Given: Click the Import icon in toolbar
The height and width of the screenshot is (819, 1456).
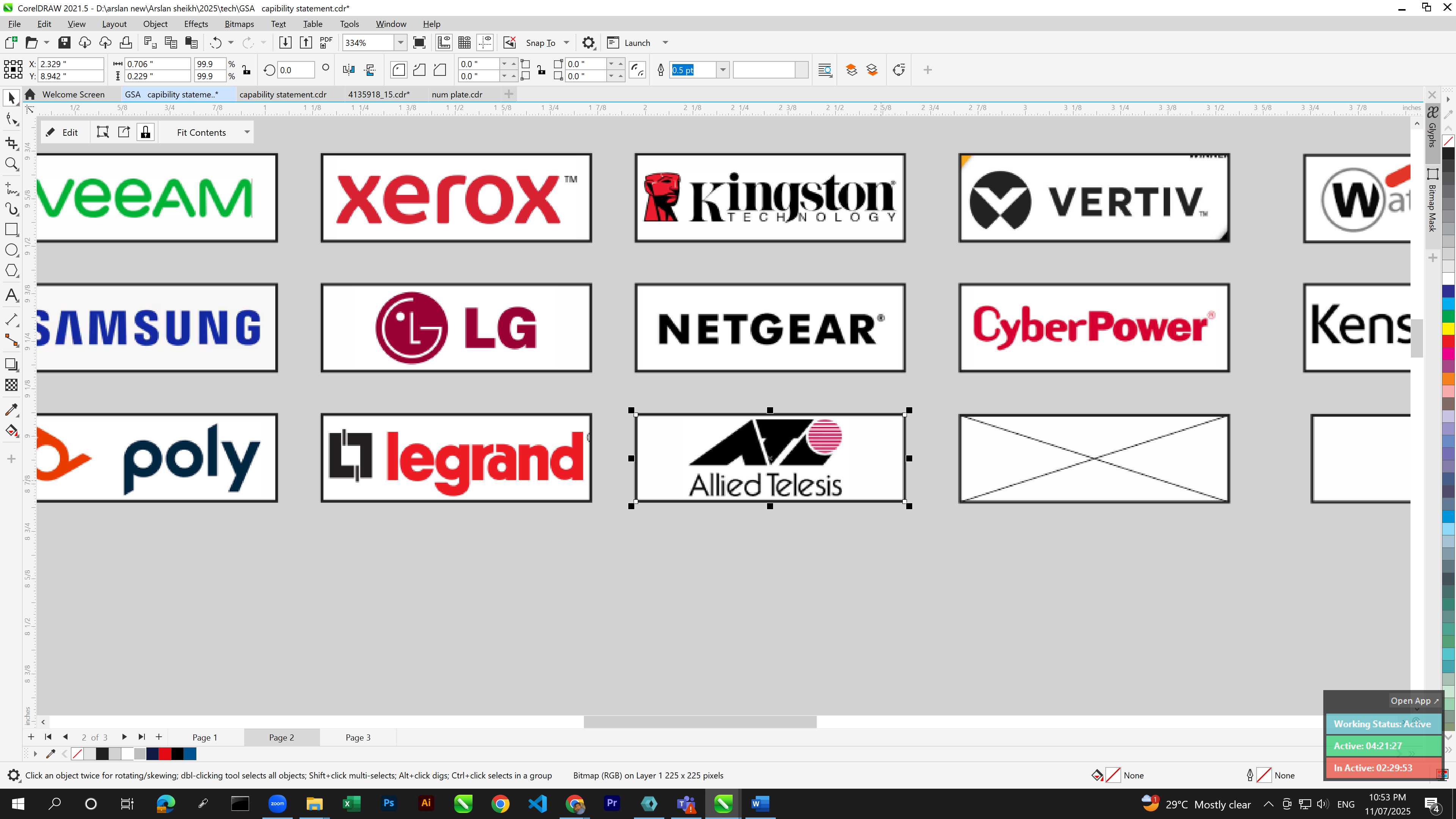Looking at the screenshot, I should [285, 43].
